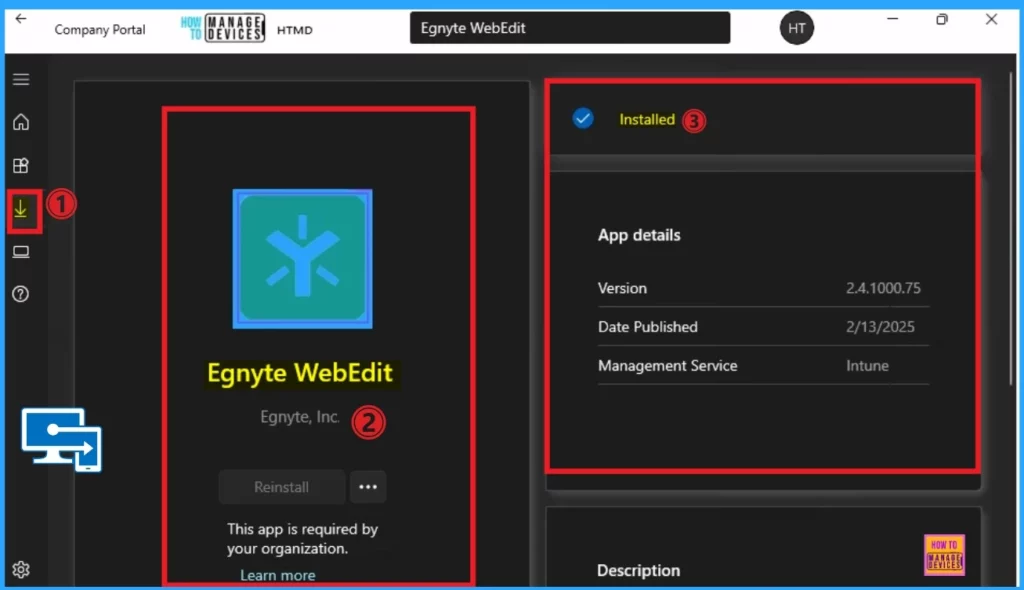Click the Company Portal title text

click(x=100, y=29)
